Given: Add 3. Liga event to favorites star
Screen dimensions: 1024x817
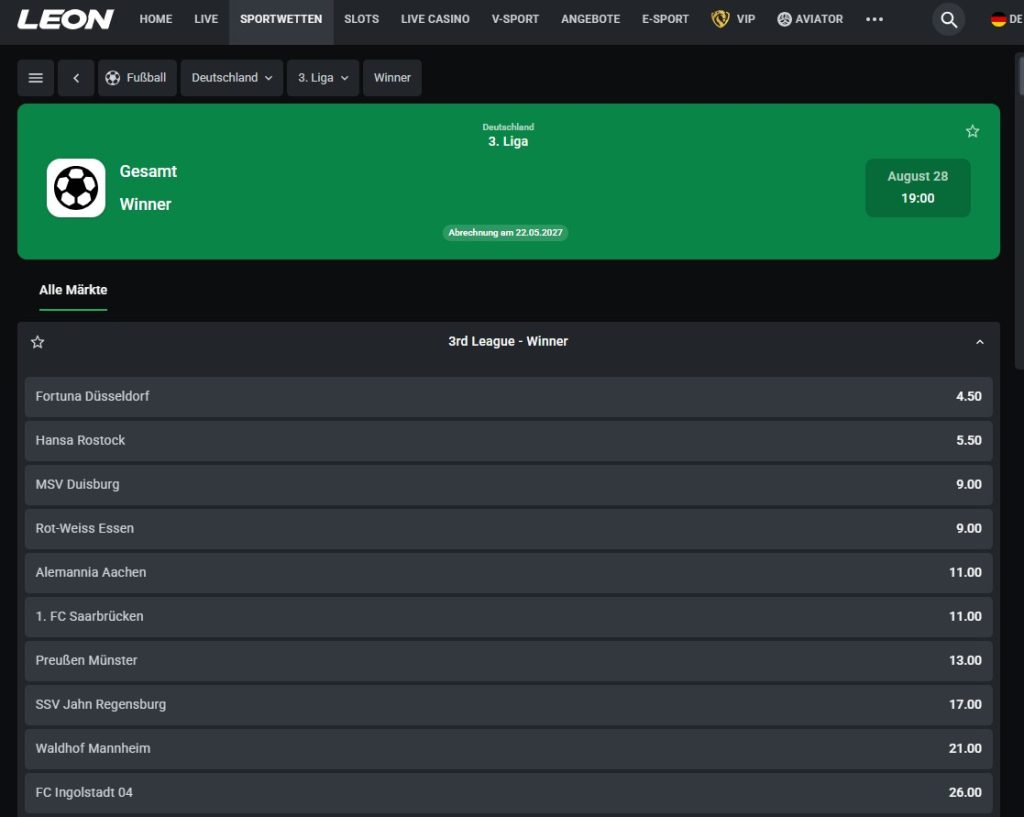Looking at the screenshot, I should [972, 131].
